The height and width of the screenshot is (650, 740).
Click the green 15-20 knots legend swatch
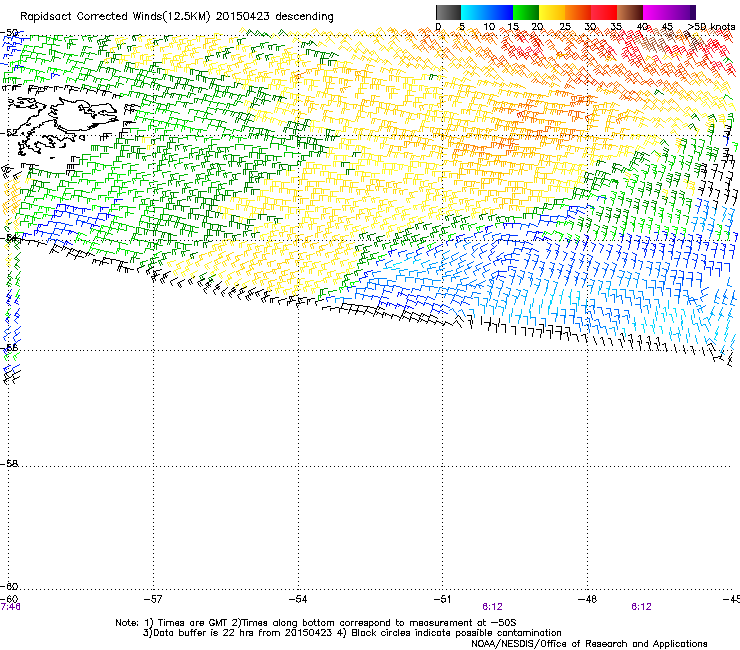coord(526,12)
